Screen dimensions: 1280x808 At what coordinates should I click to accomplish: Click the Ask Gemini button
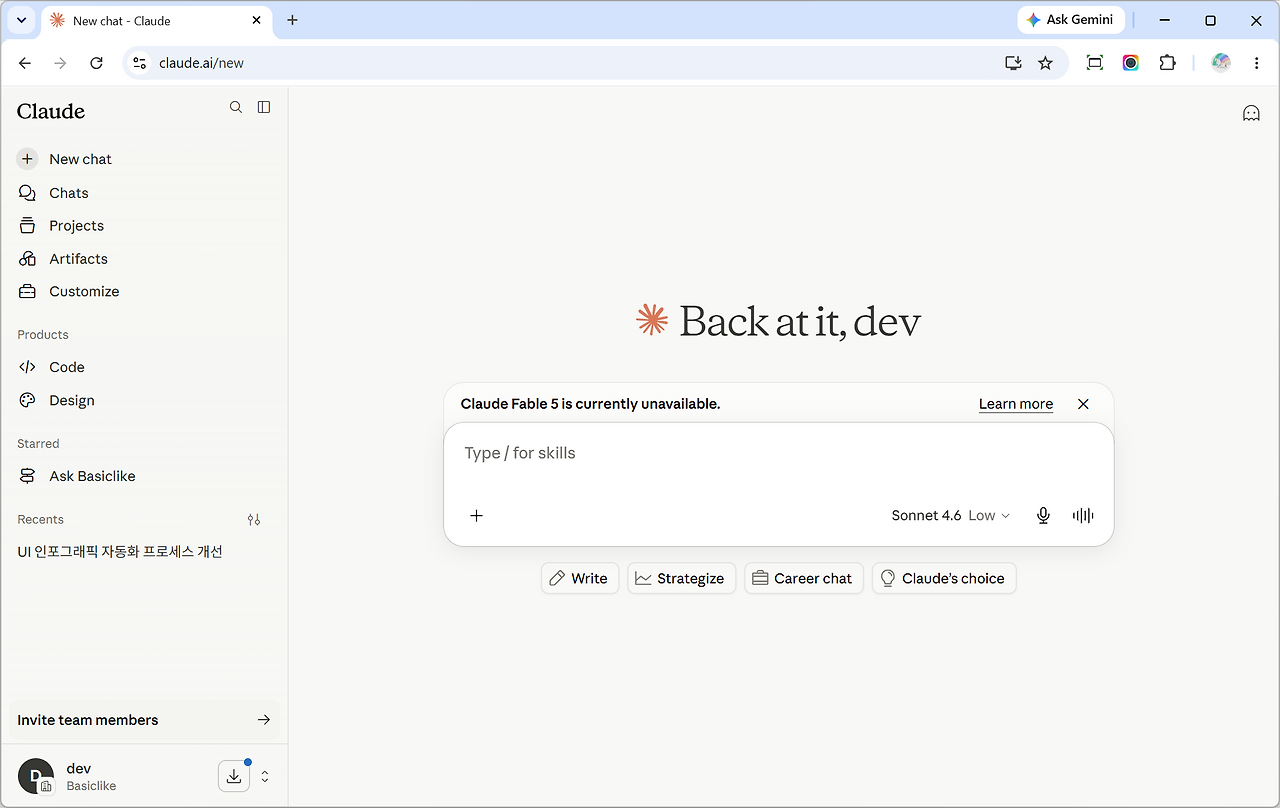(1071, 20)
